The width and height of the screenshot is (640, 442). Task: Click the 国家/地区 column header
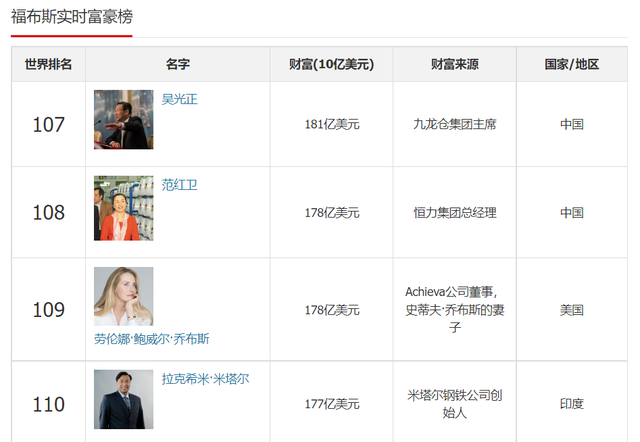click(x=572, y=64)
